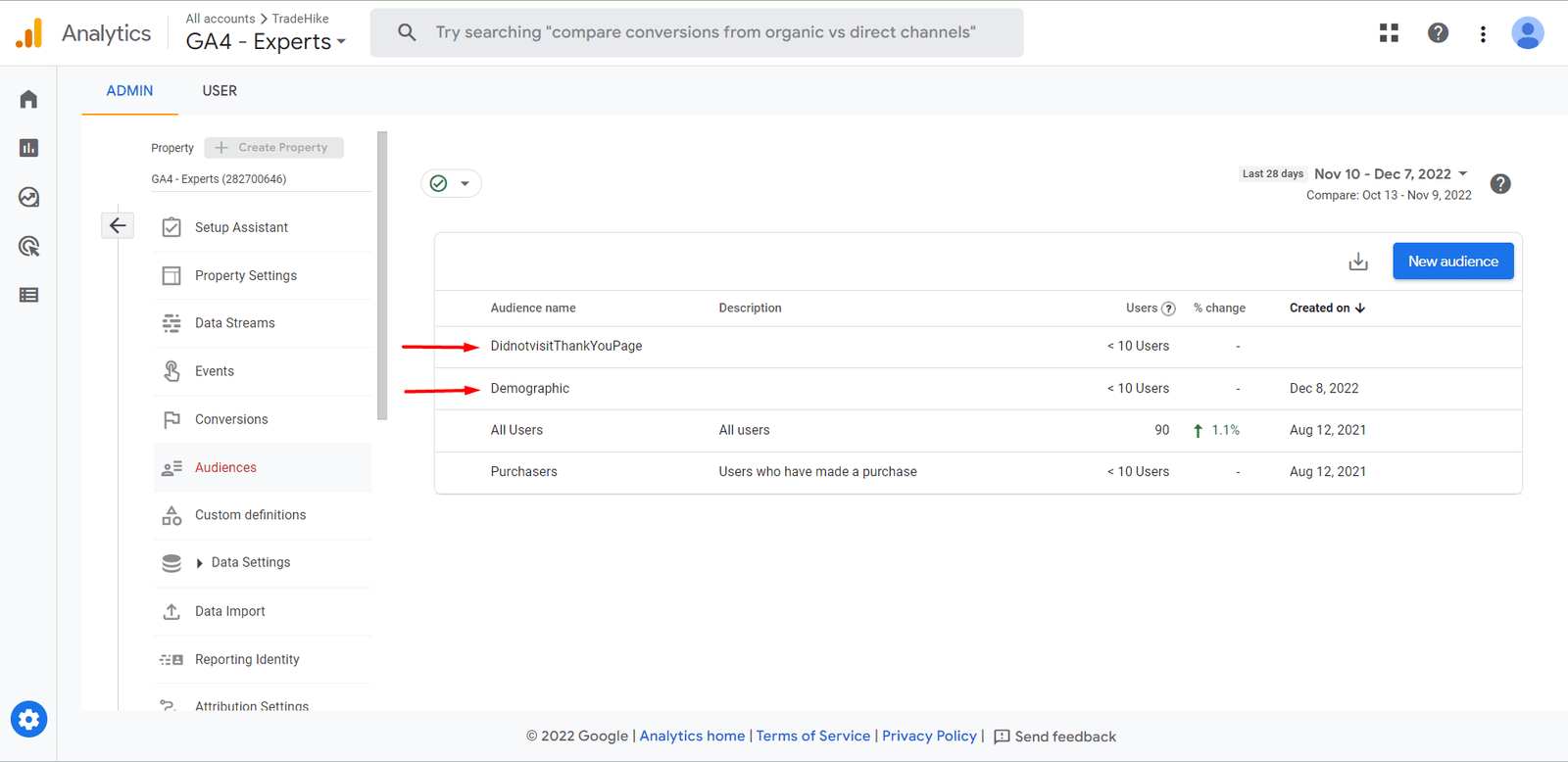Open the Home icon in left sidebar
The height and width of the screenshot is (762, 1568).
click(x=28, y=99)
